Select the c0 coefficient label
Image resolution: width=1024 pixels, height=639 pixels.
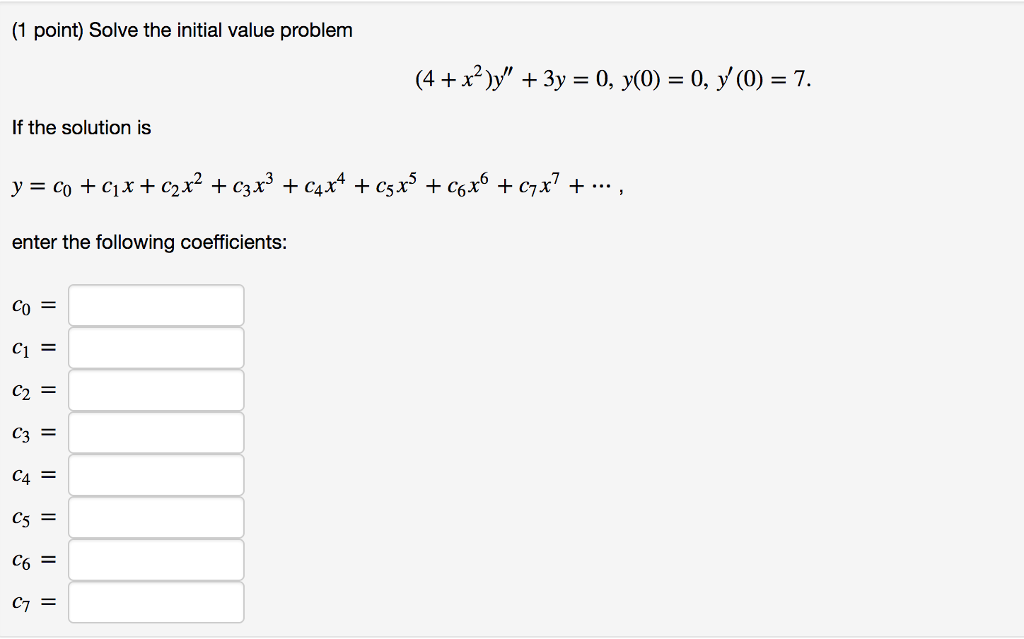pos(21,305)
